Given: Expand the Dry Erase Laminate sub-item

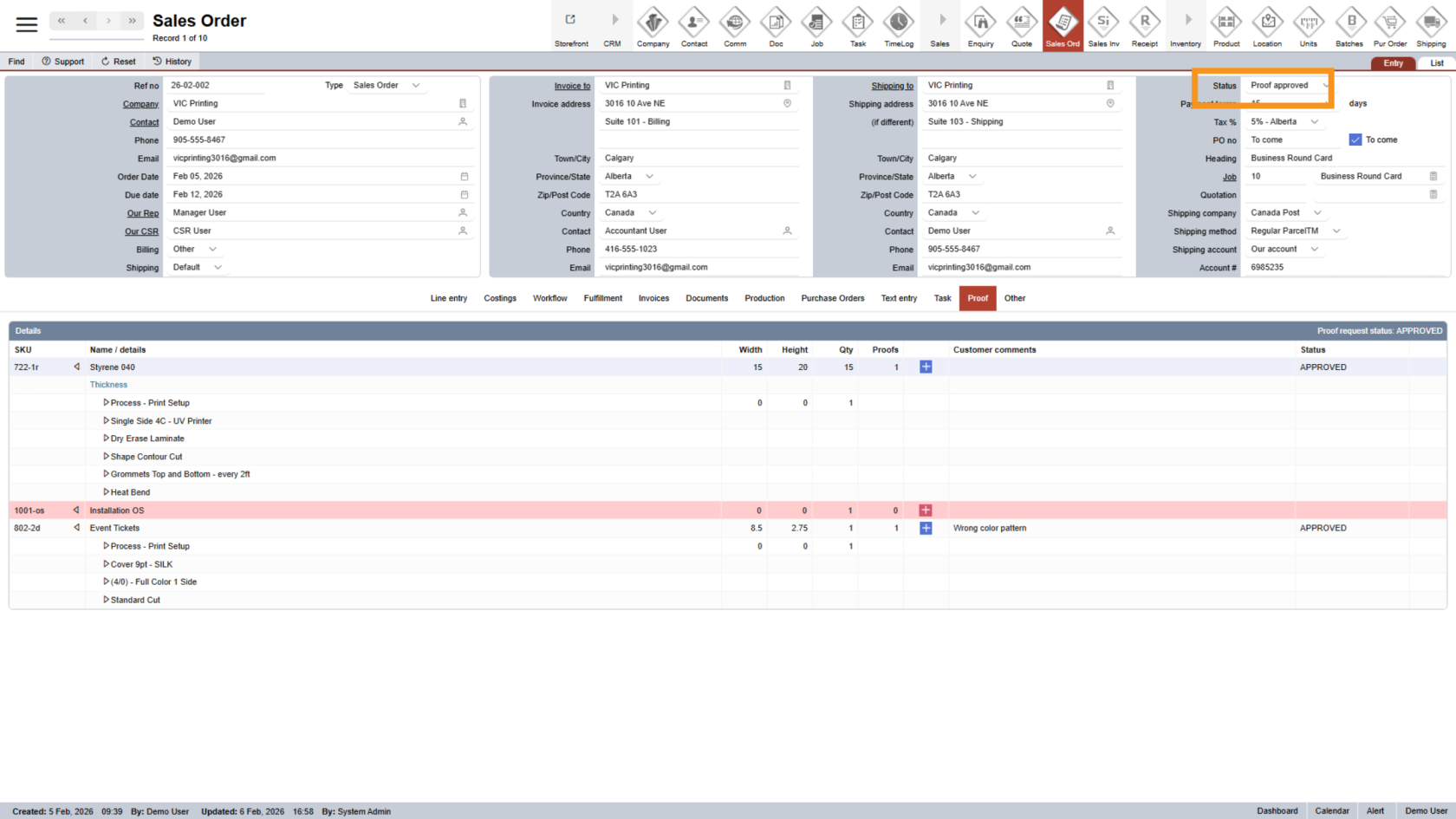Looking at the screenshot, I should click(x=107, y=439).
